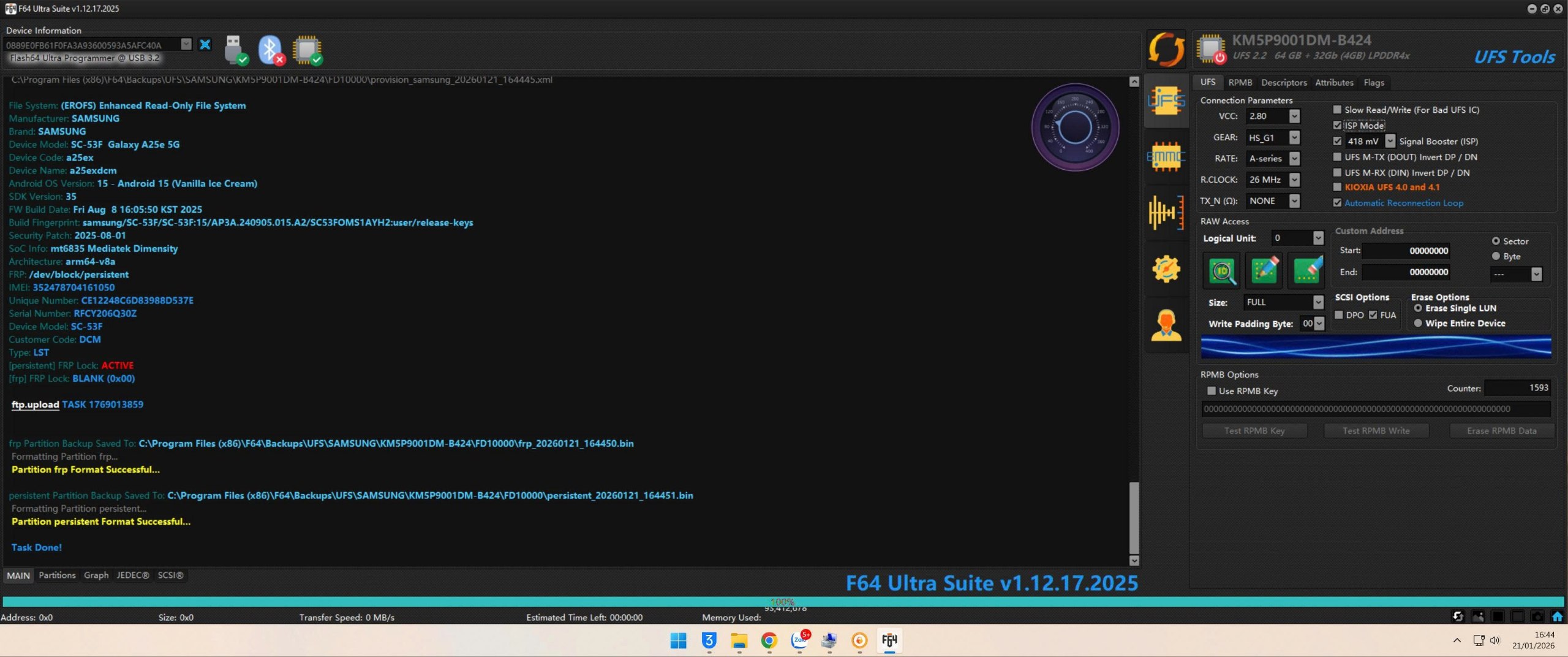Click Erase RPMB Data button
The width and height of the screenshot is (1568, 657).
click(x=1501, y=431)
